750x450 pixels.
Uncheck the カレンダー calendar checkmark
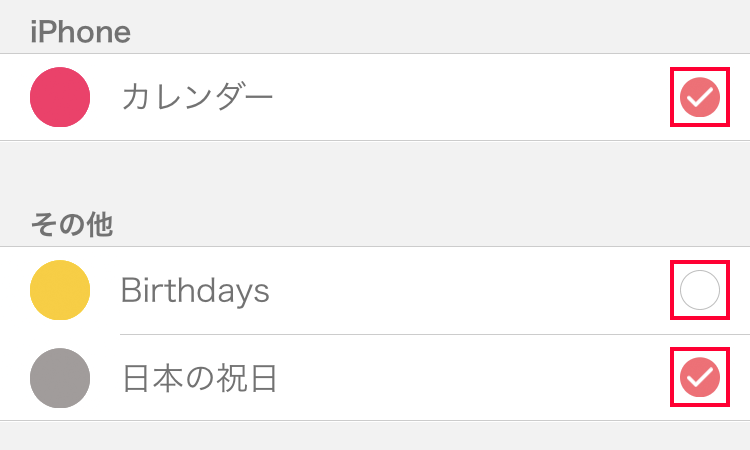click(700, 97)
